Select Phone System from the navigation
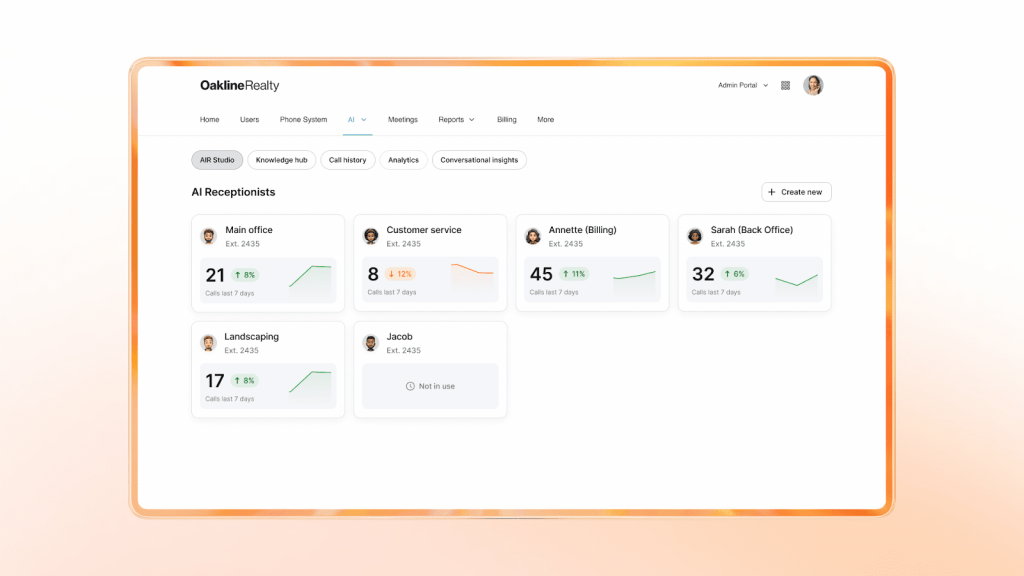 (303, 119)
